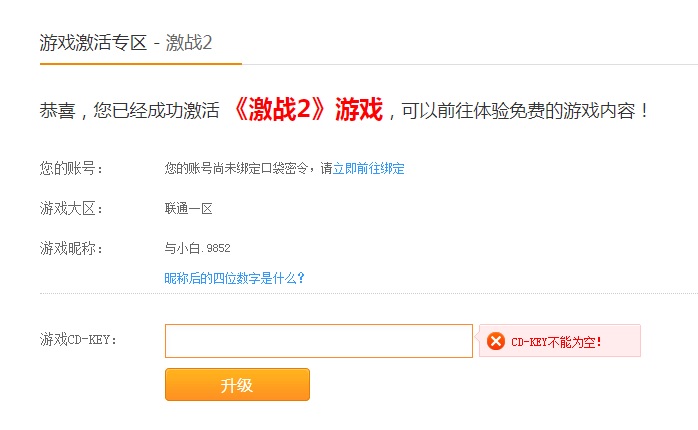Open the 昵称后的四位数字是什么? help link
This screenshot has height=430, width=698.
235,278
